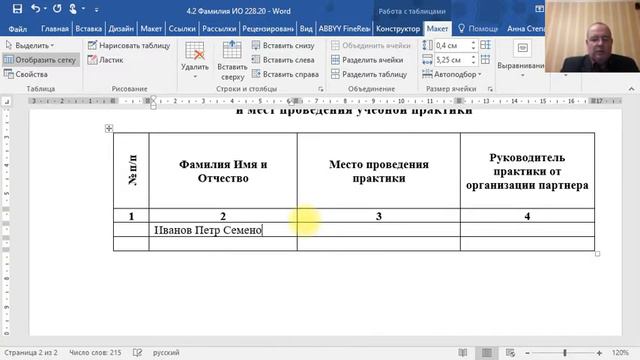The height and width of the screenshot is (360, 640).
Task: Undo the last action
Action: click(x=36, y=9)
